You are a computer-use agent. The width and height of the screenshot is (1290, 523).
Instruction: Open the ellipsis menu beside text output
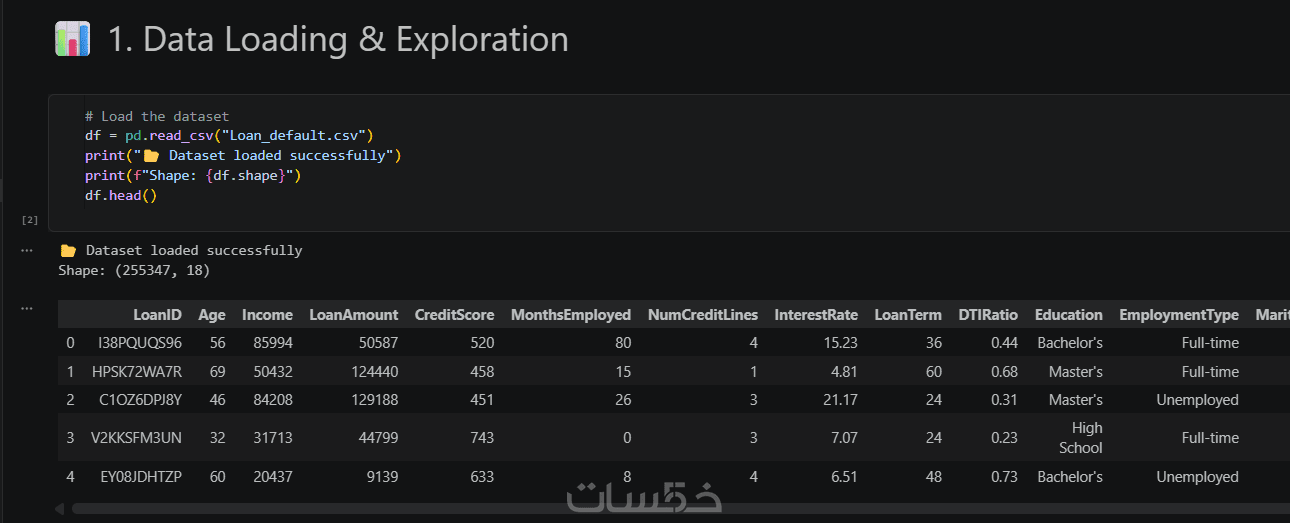click(x=27, y=251)
